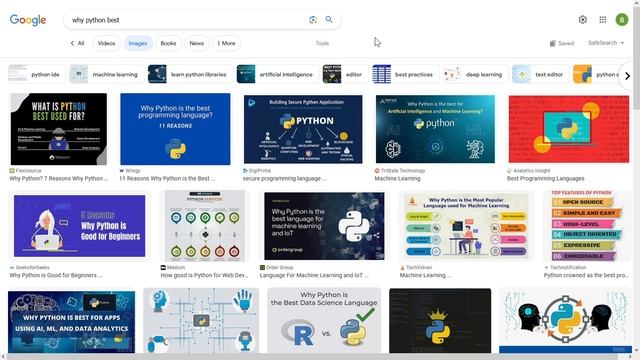640x360 pixels.
Task: Click the magnifier search icon
Action: click(329, 19)
